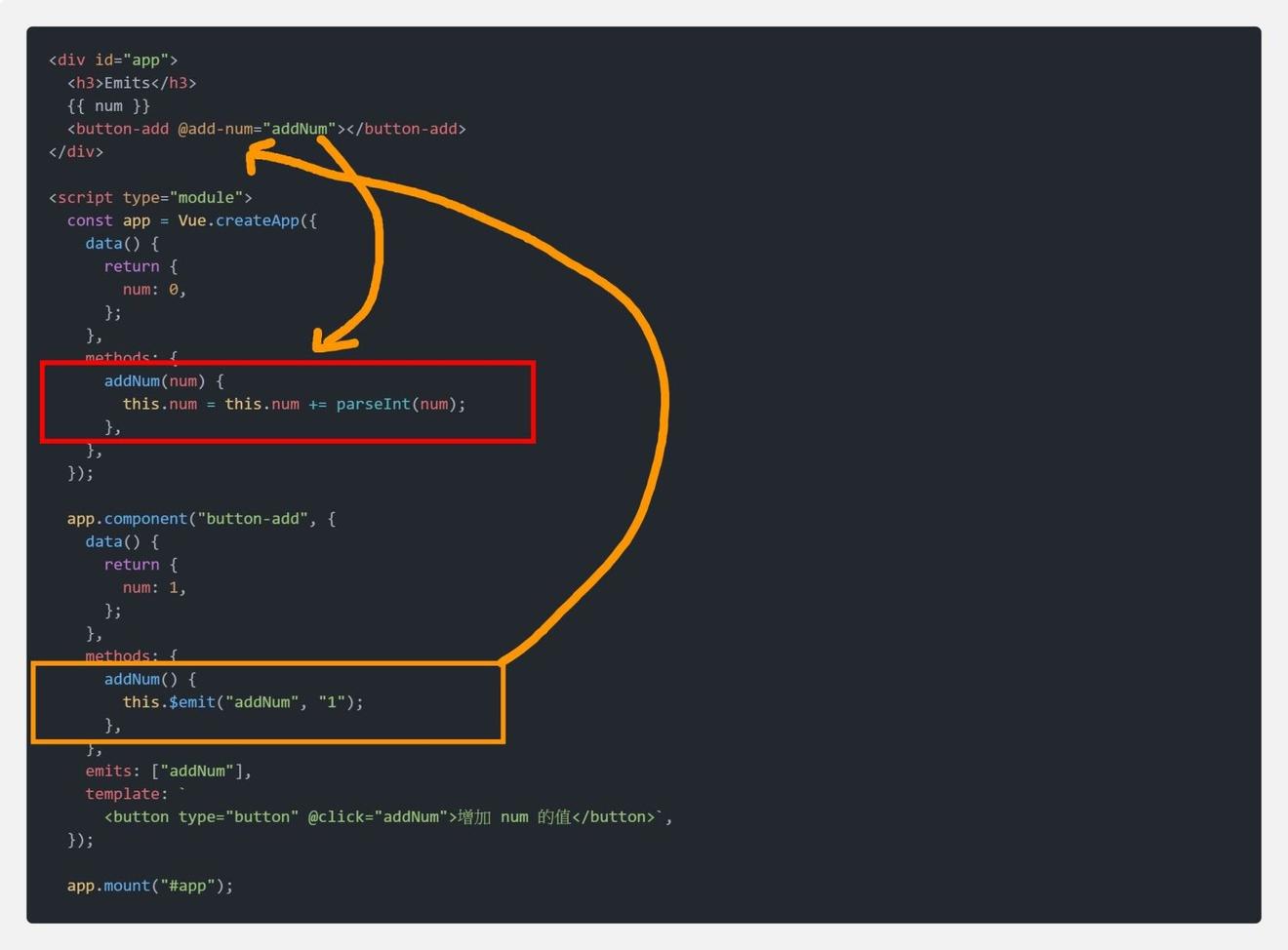Screen dimensions: 1288x950
Task: Click the script type="module" opening tag
Action: [150, 197]
